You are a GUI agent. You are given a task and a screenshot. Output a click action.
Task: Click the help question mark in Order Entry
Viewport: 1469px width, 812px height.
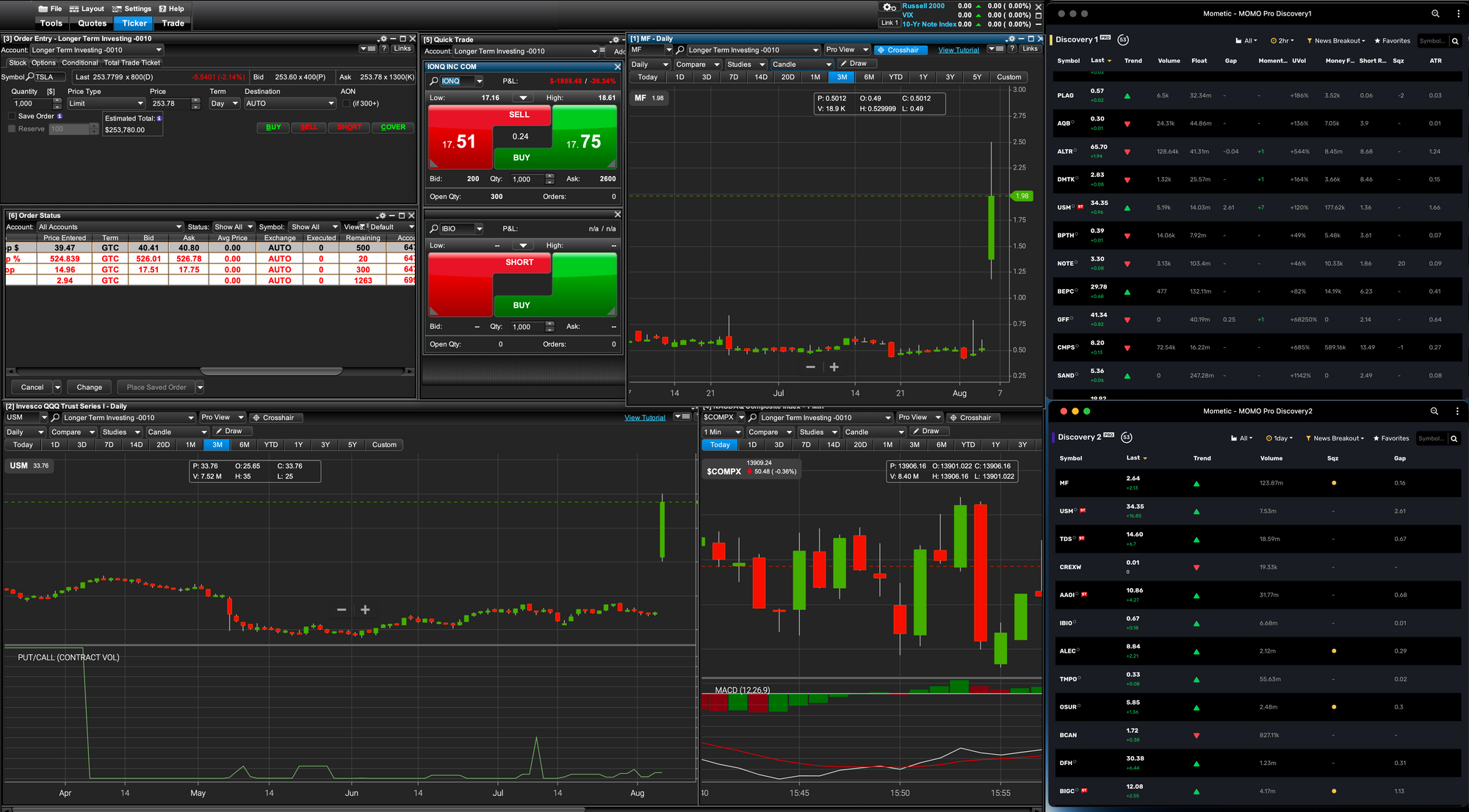[383, 49]
